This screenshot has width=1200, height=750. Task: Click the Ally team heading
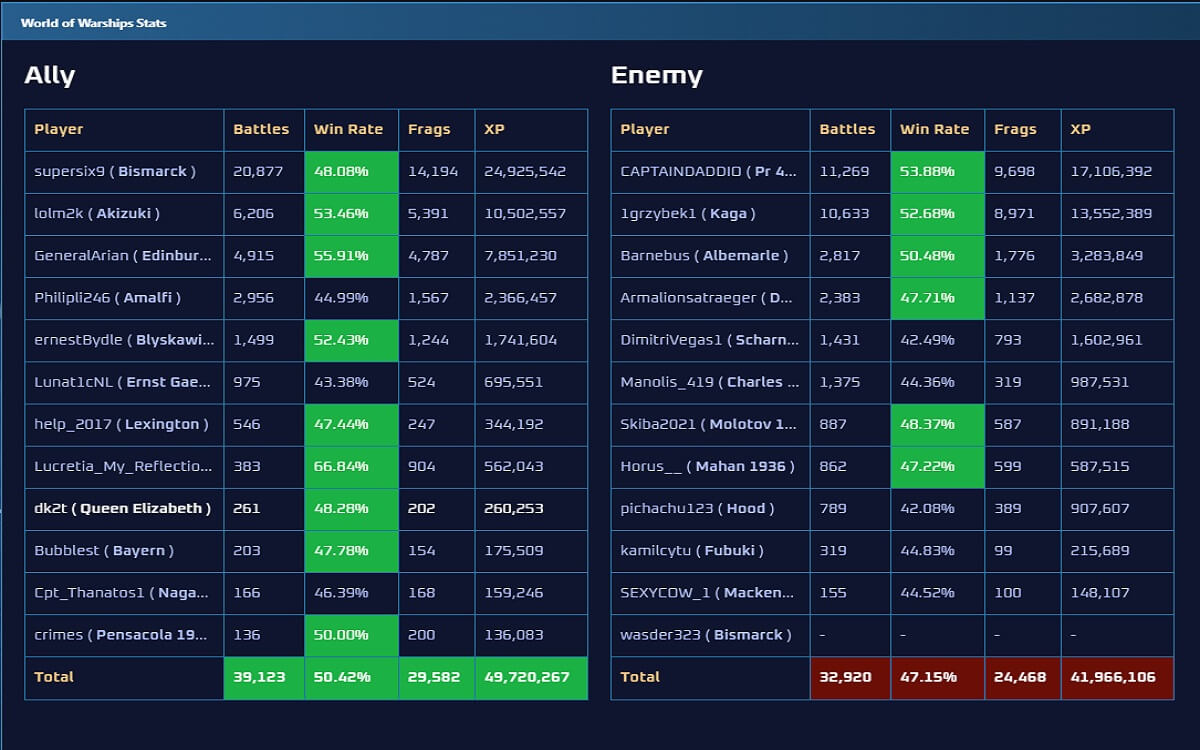(x=49, y=75)
